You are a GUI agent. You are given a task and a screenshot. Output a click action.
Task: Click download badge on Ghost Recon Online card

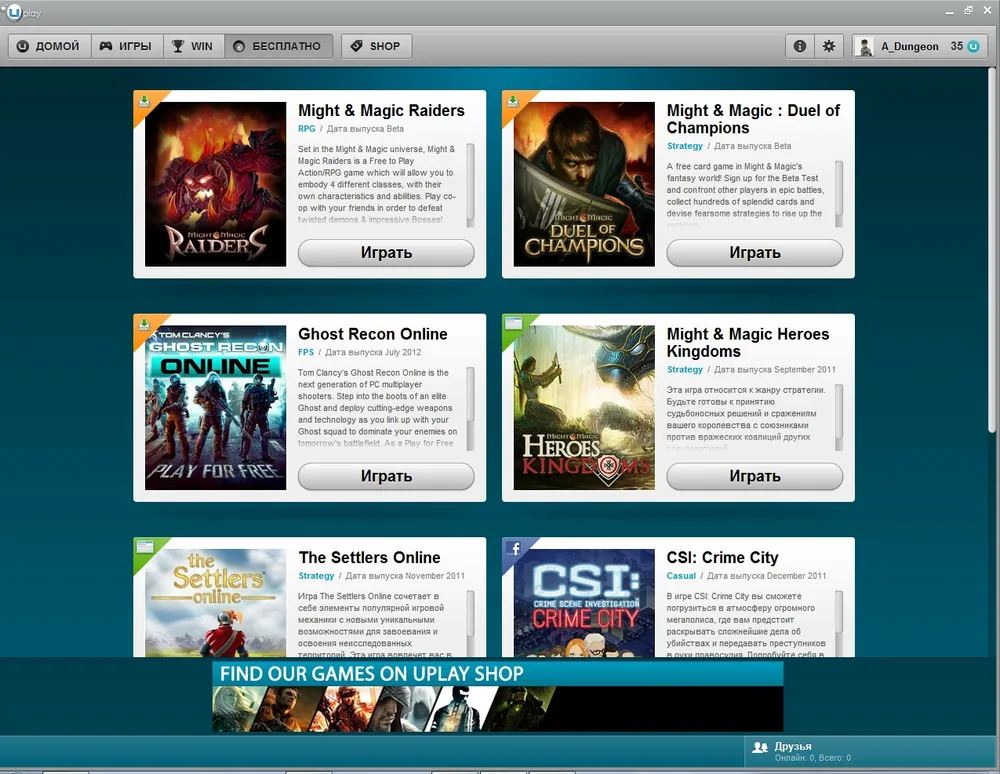tap(145, 325)
